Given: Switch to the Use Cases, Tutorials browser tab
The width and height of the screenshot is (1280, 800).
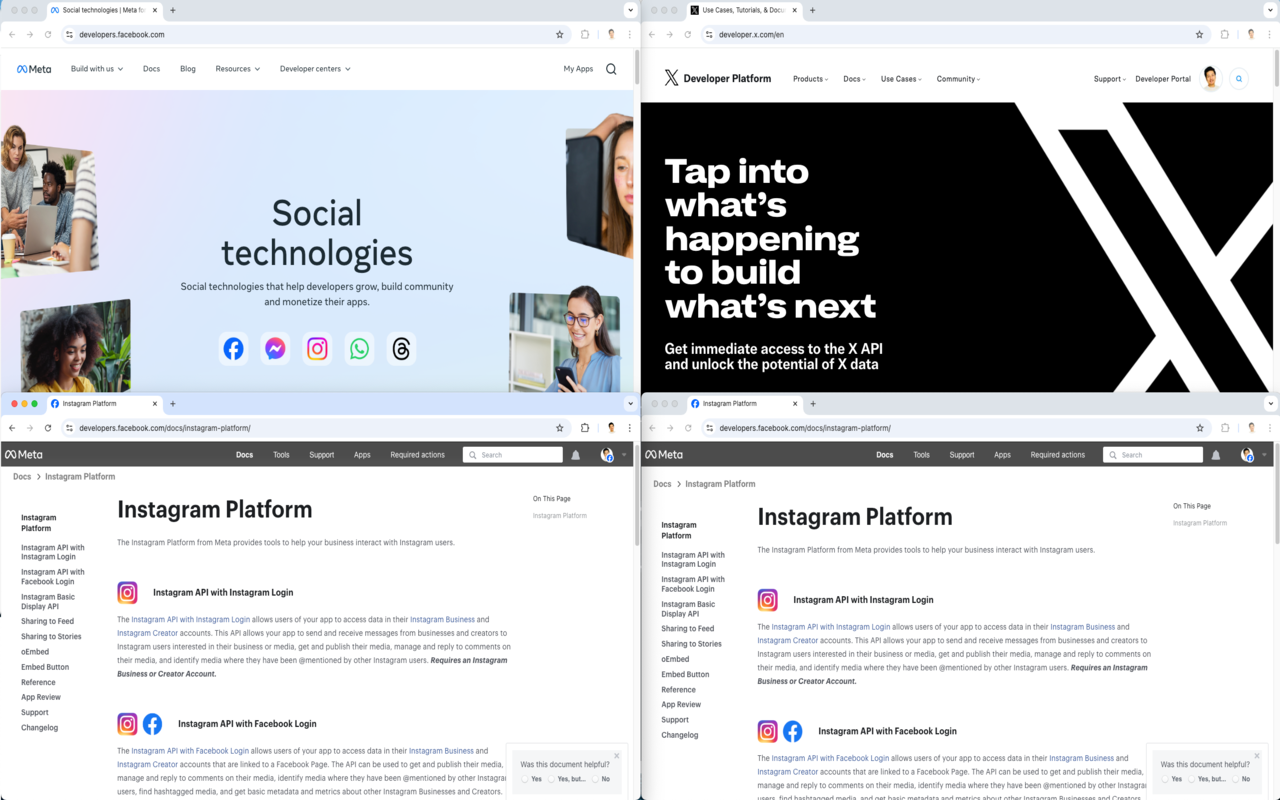Looking at the screenshot, I should coord(742,10).
